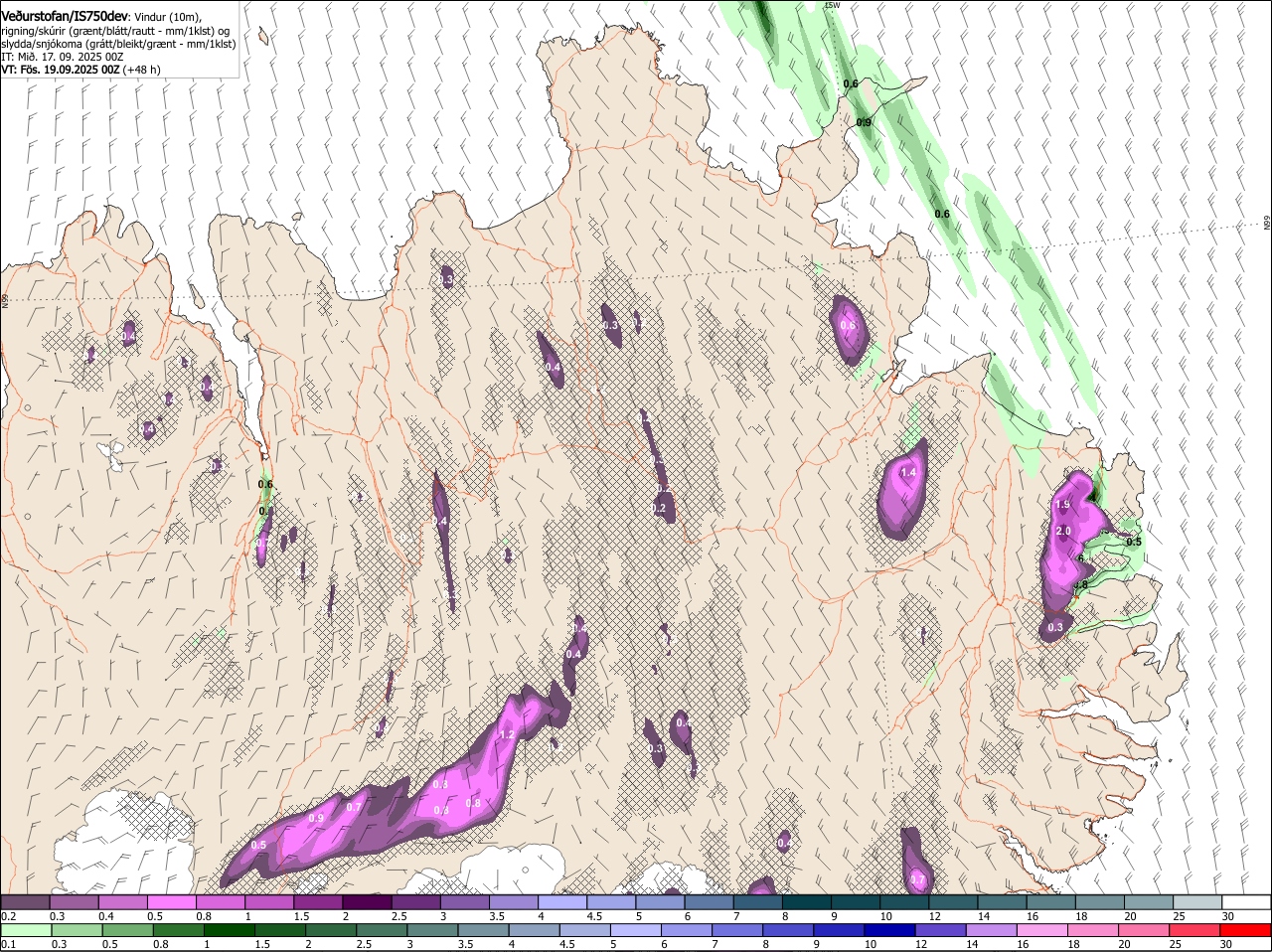Screen dimensions: 1272x952
Task: Select the '1.5' label under lower legend row
Action: click(263, 944)
